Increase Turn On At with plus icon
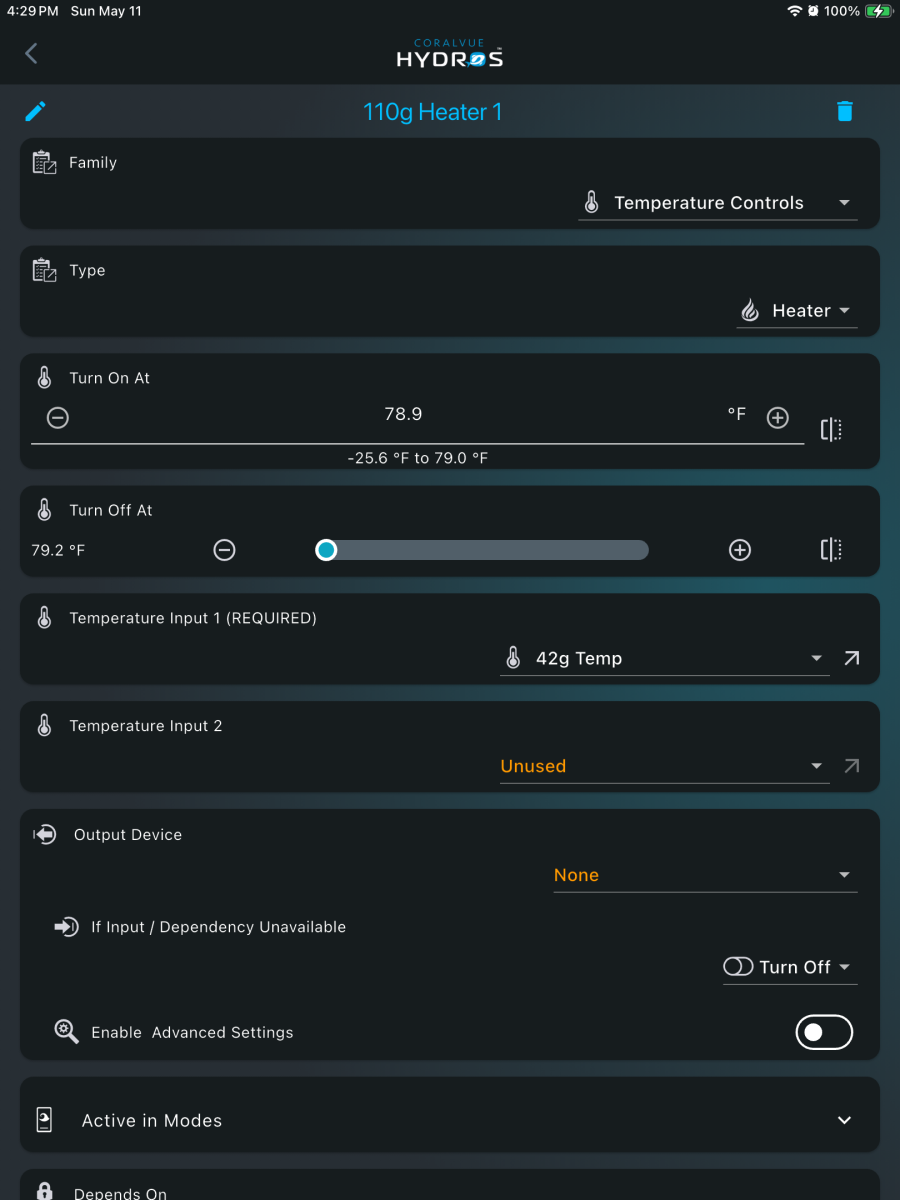 pyautogui.click(x=778, y=418)
